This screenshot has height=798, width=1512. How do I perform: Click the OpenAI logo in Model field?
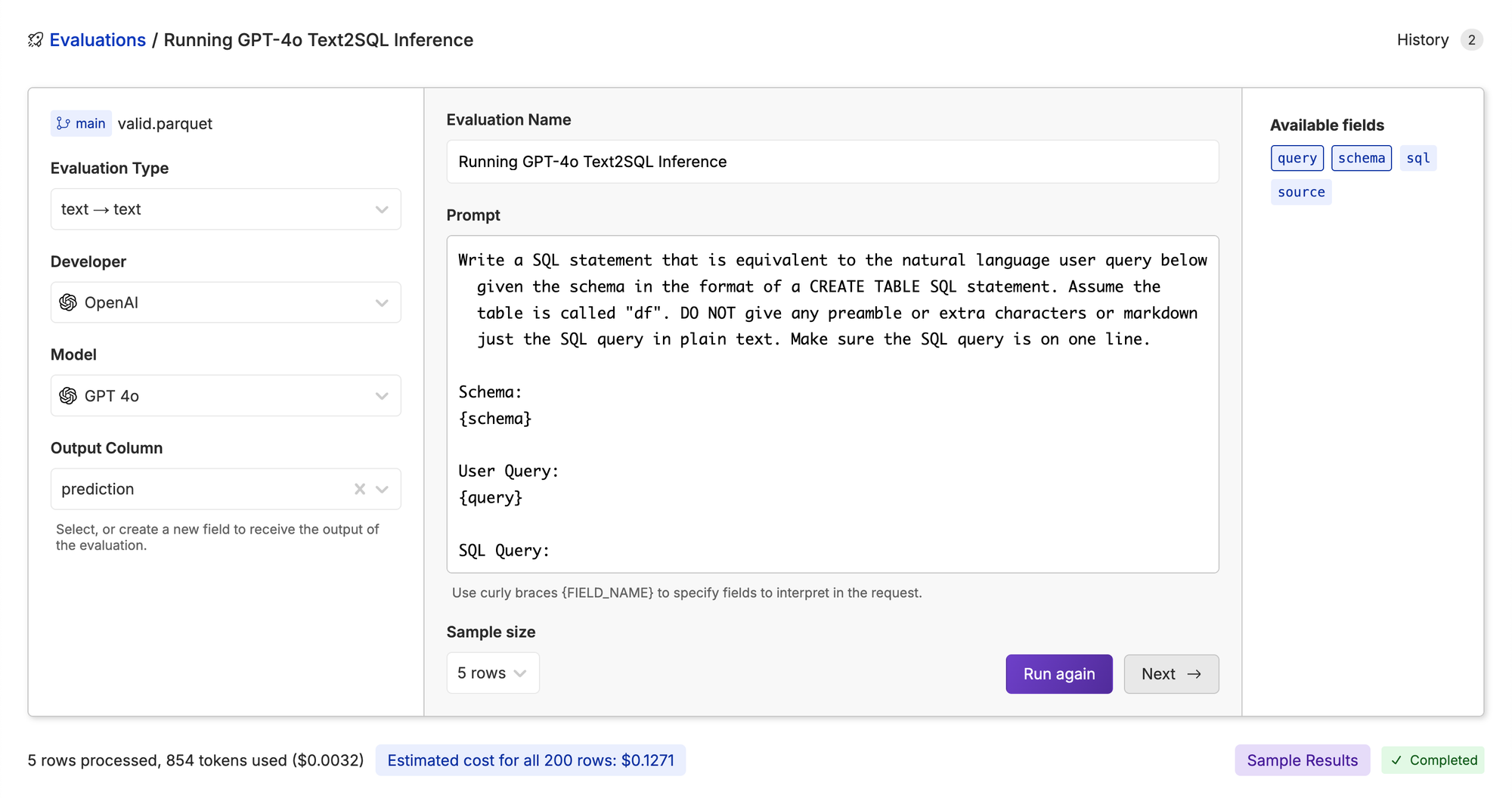point(68,396)
